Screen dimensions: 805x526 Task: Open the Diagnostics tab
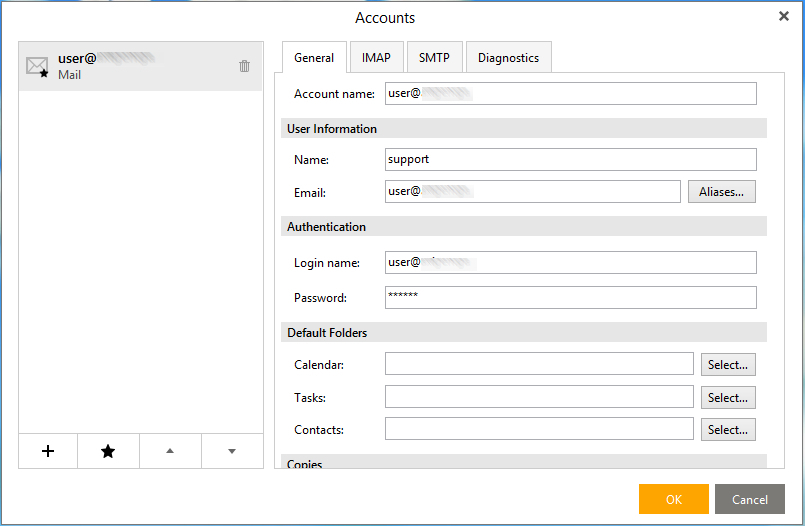pyautogui.click(x=508, y=58)
